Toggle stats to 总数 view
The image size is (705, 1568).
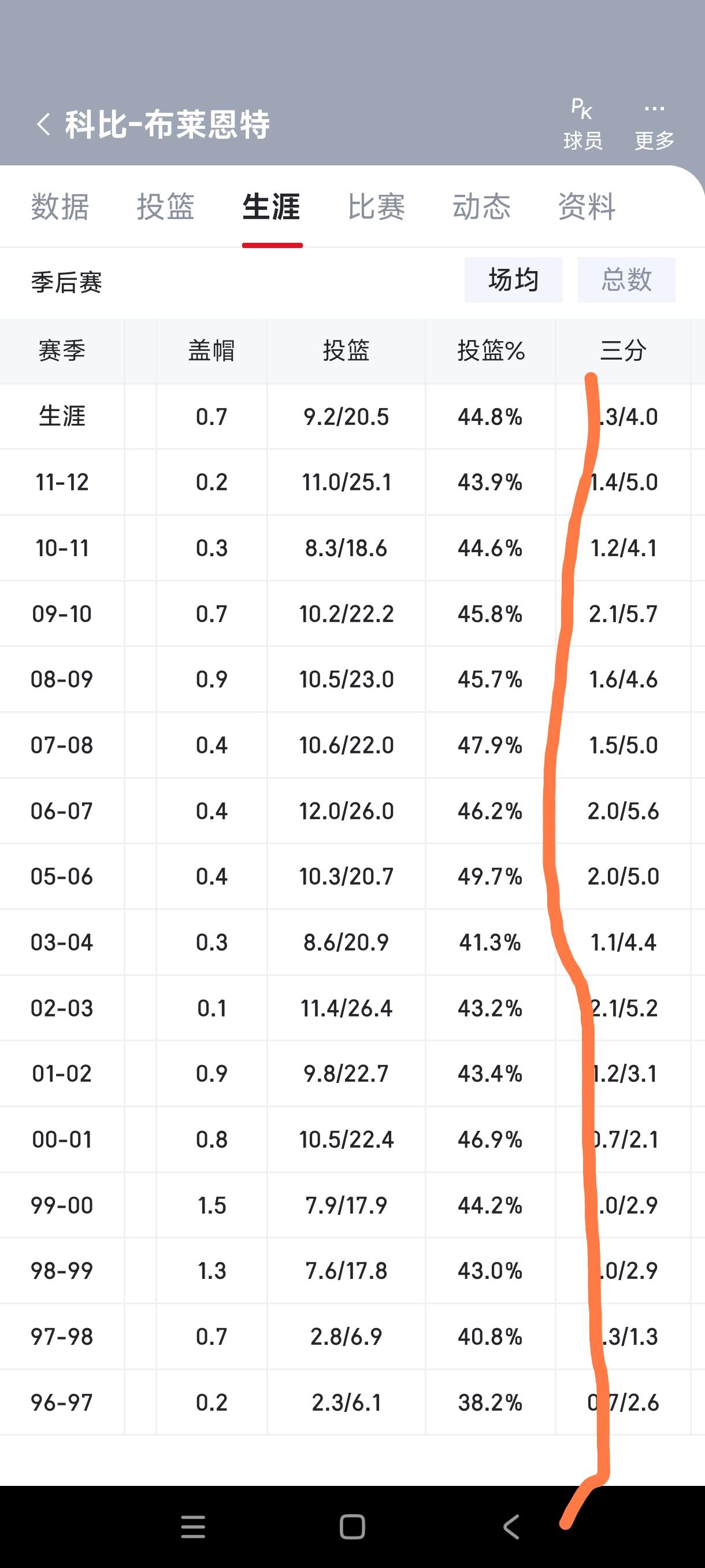[x=626, y=280]
